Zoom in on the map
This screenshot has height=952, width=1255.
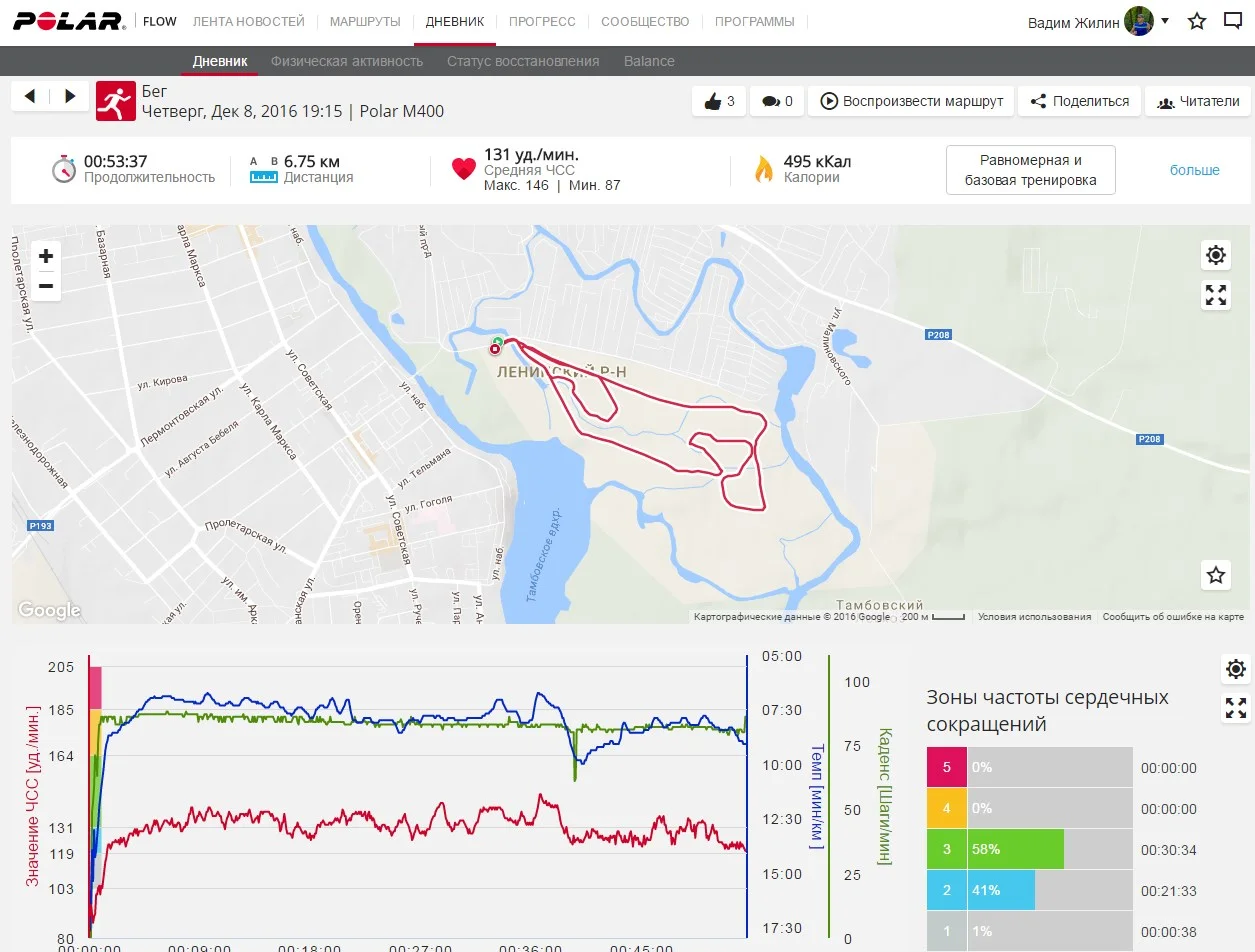tap(46, 257)
